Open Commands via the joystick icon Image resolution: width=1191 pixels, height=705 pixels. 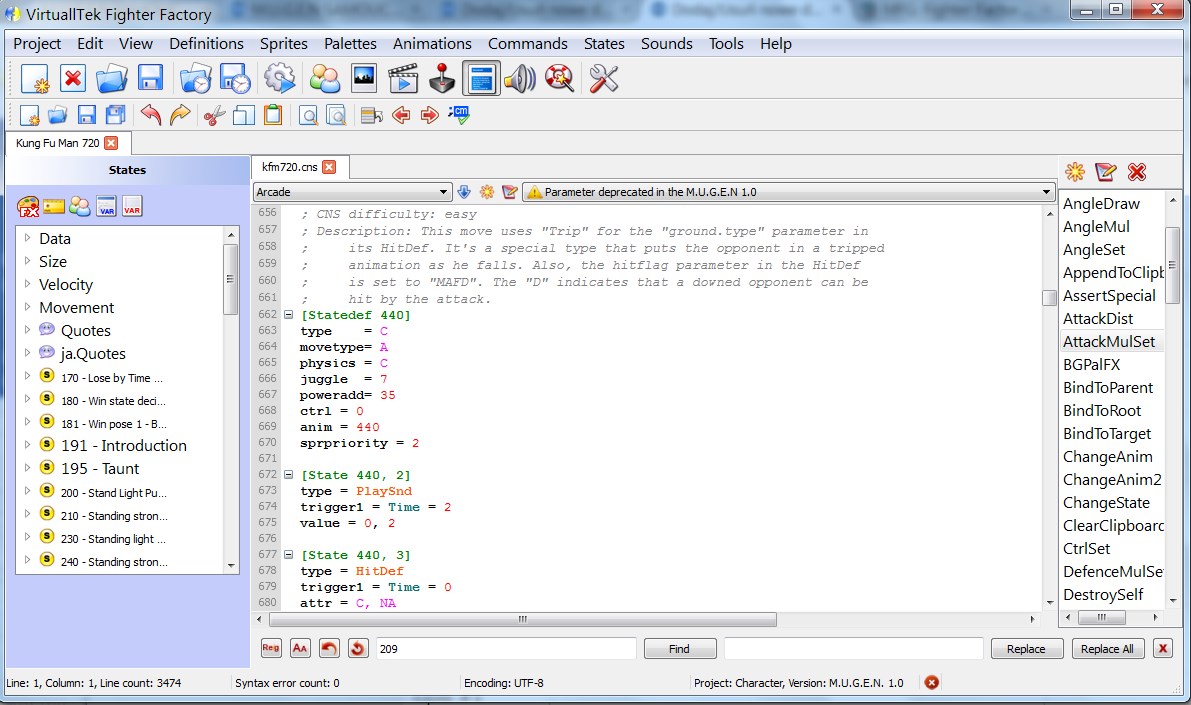(441, 79)
